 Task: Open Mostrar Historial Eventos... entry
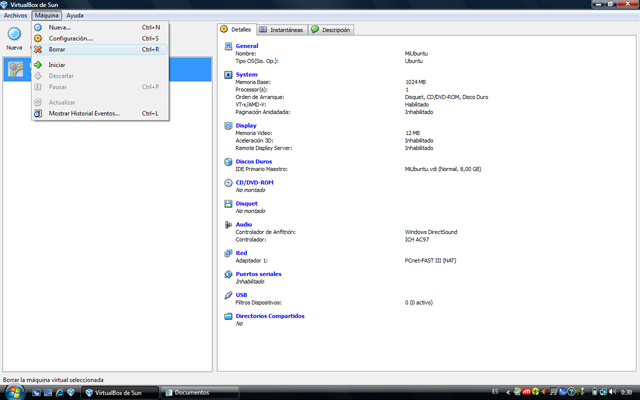pyautogui.click(x=84, y=113)
